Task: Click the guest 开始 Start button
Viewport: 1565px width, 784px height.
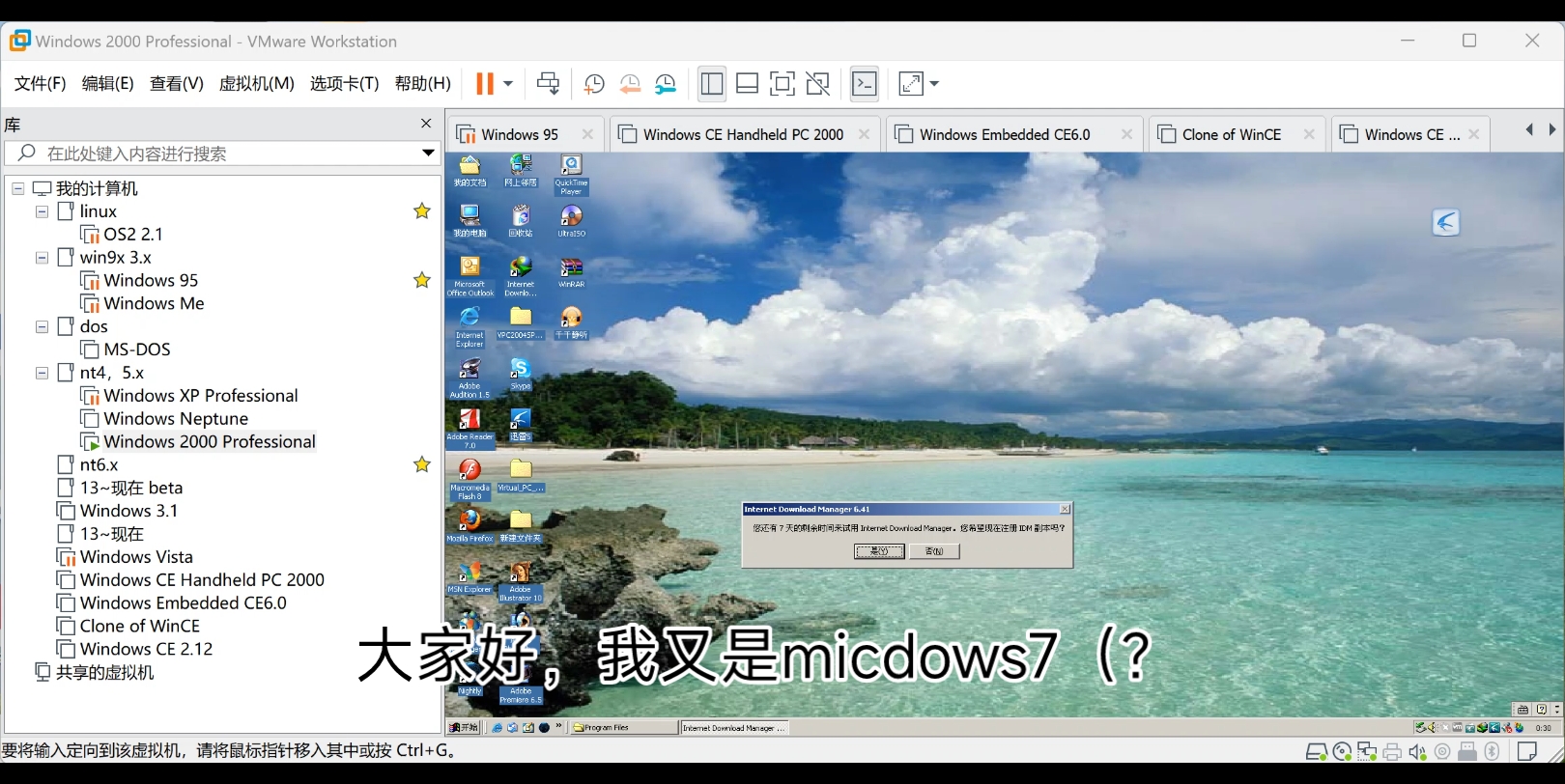Action: click(465, 728)
